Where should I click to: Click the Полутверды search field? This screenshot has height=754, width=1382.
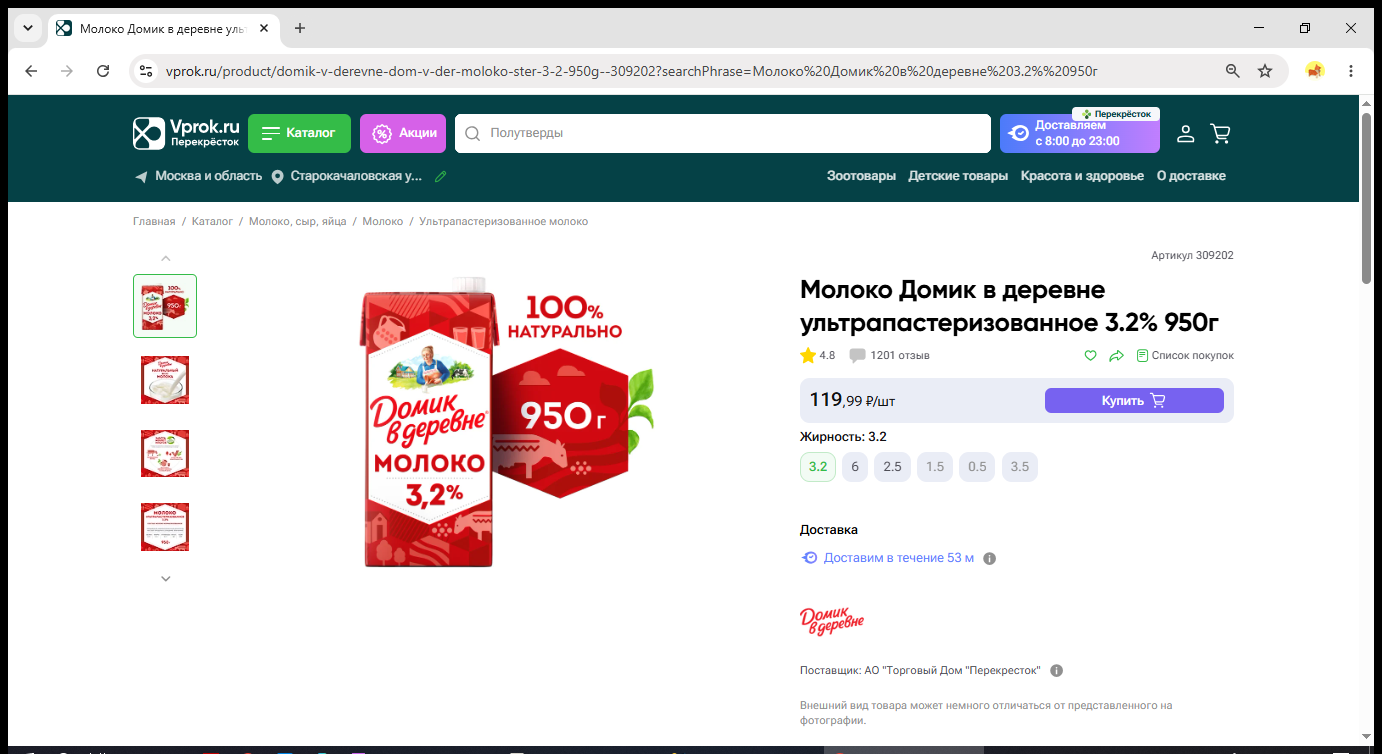[x=722, y=133]
